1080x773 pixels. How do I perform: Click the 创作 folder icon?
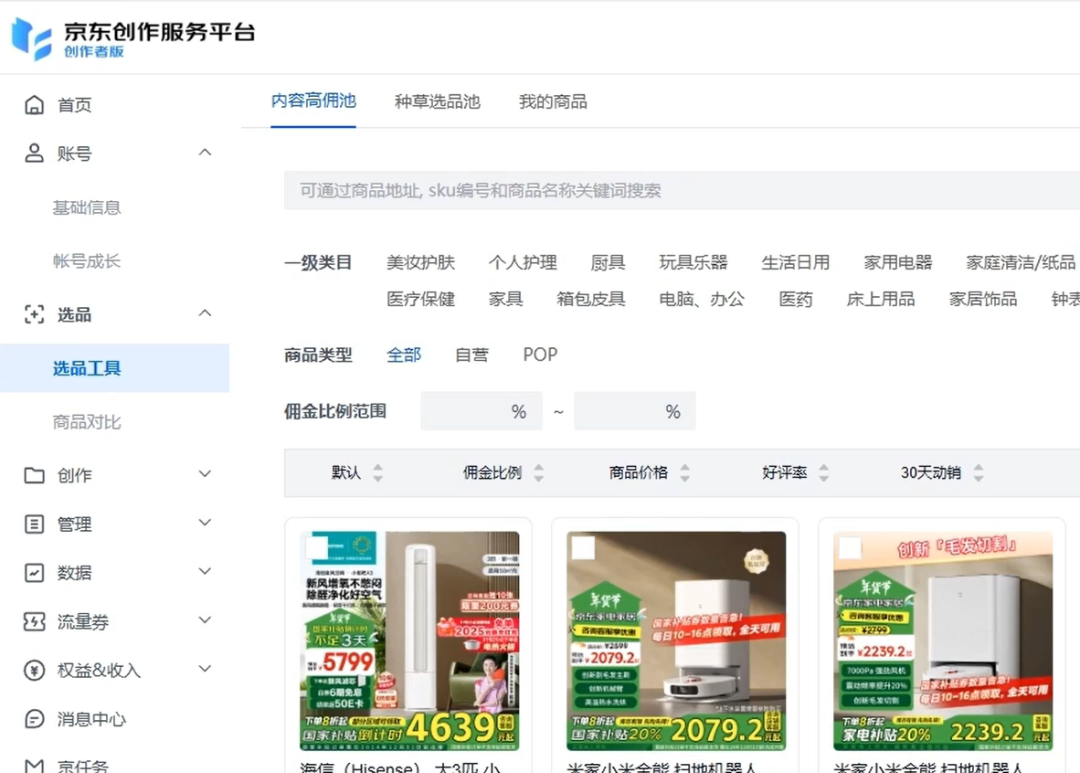pyautogui.click(x=34, y=475)
